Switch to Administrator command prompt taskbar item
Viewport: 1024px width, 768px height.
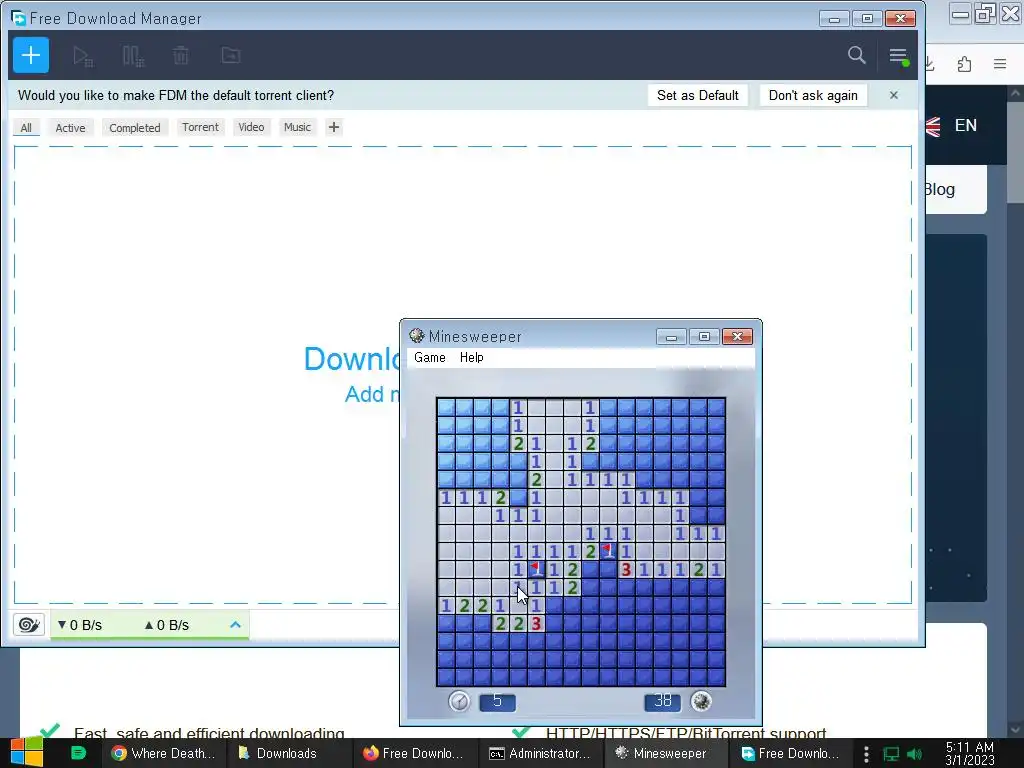540,754
